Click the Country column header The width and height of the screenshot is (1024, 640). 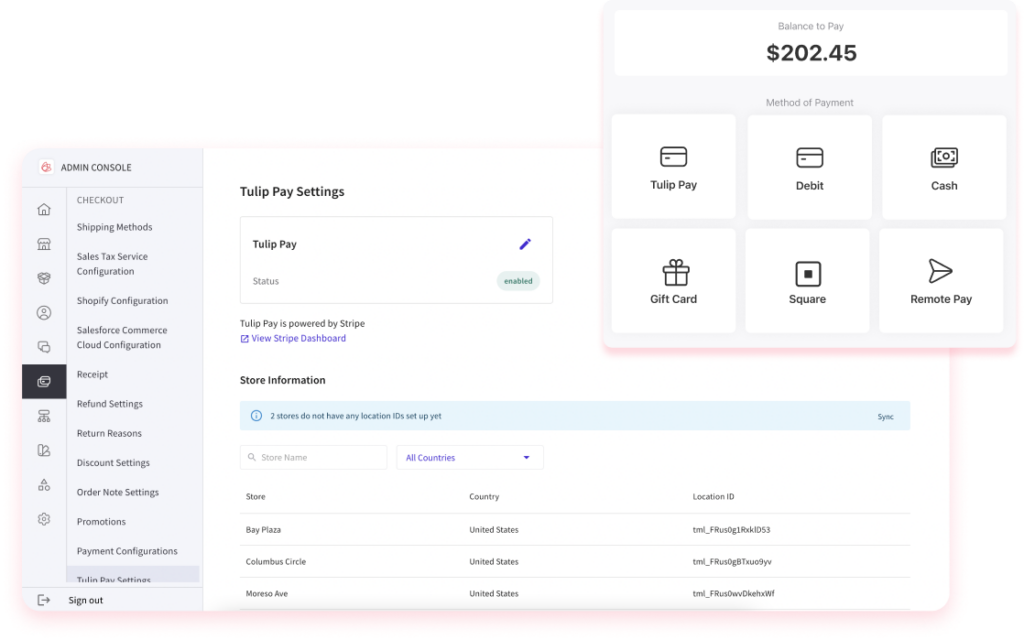pyautogui.click(x=484, y=497)
